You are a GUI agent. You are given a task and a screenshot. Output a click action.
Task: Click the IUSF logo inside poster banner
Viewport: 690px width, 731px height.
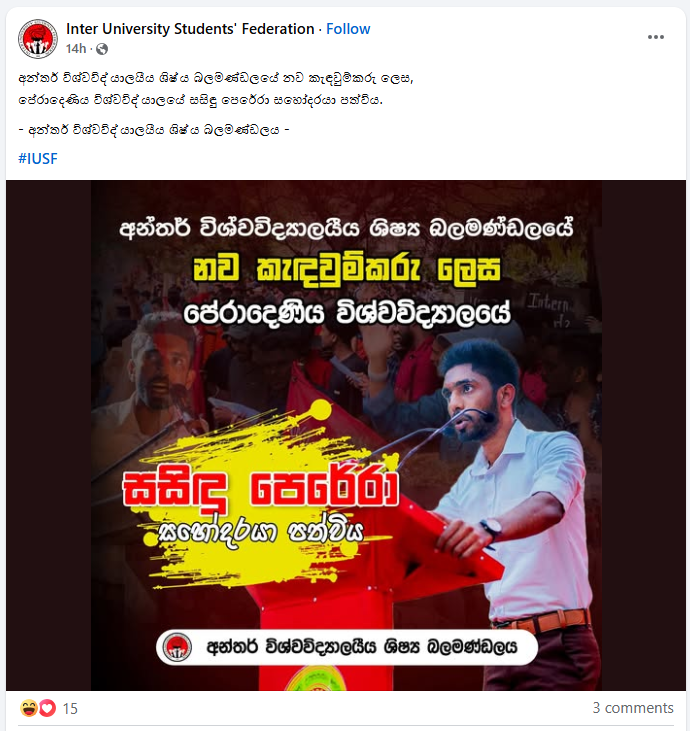177,647
